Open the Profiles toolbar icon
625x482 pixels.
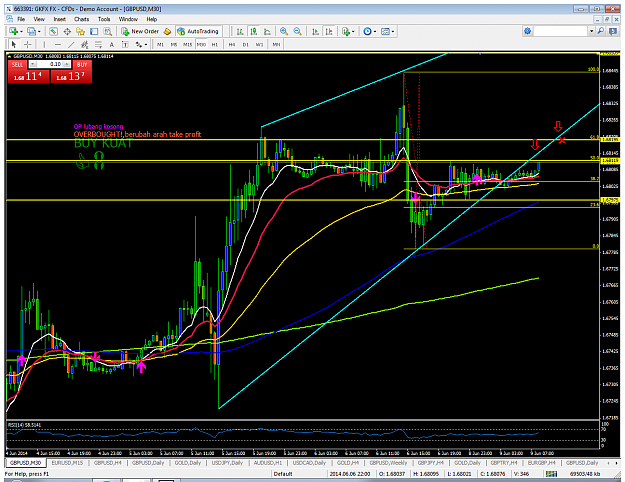pyautogui.click(x=31, y=31)
